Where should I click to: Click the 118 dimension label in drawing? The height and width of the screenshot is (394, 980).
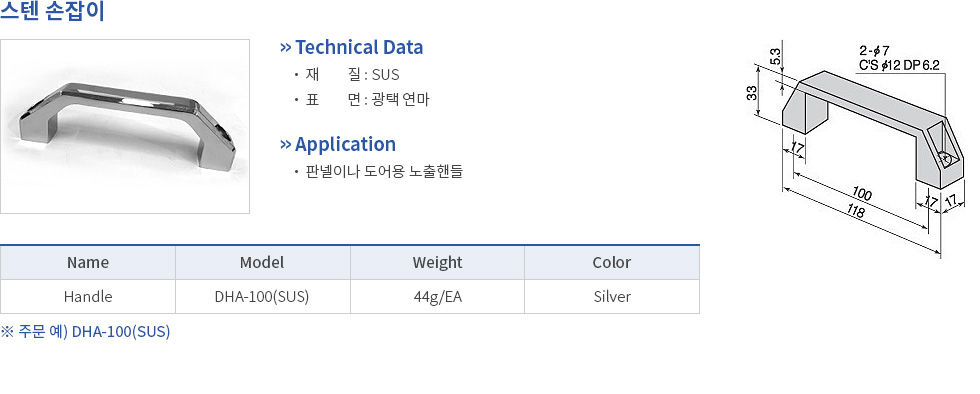[x=856, y=211]
